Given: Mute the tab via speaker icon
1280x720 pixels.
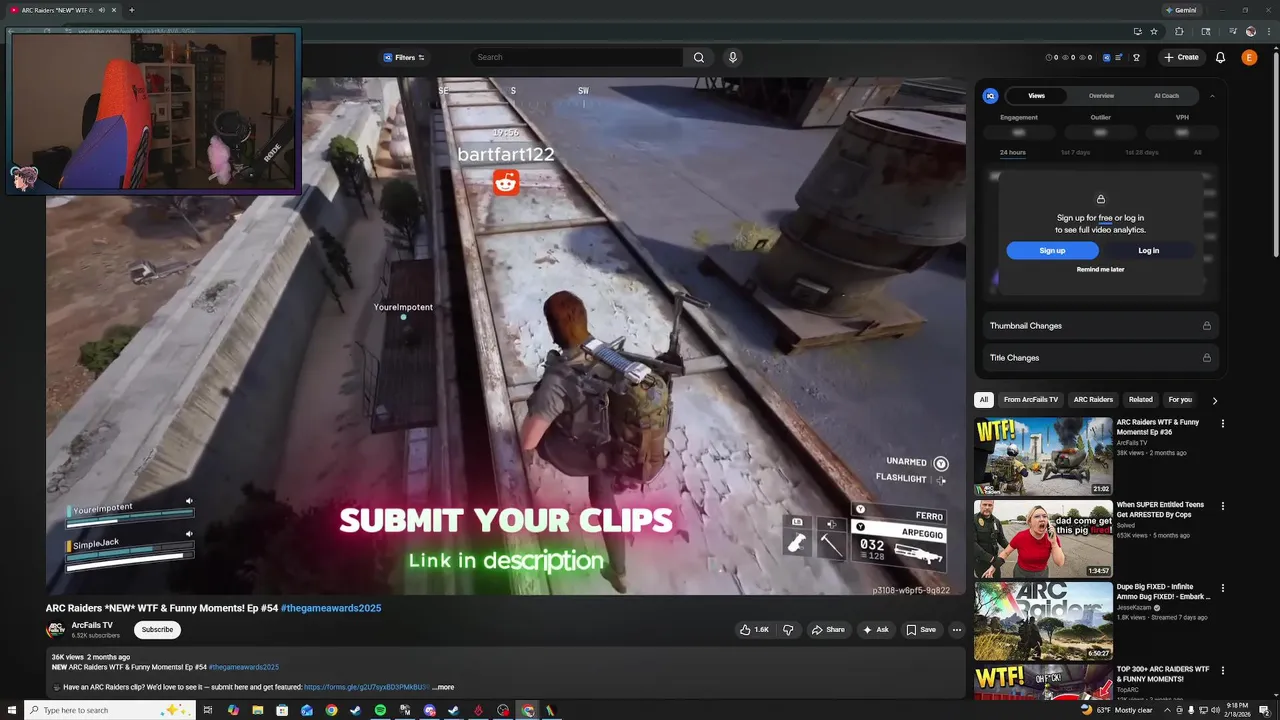Looking at the screenshot, I should pyautogui.click(x=101, y=10).
